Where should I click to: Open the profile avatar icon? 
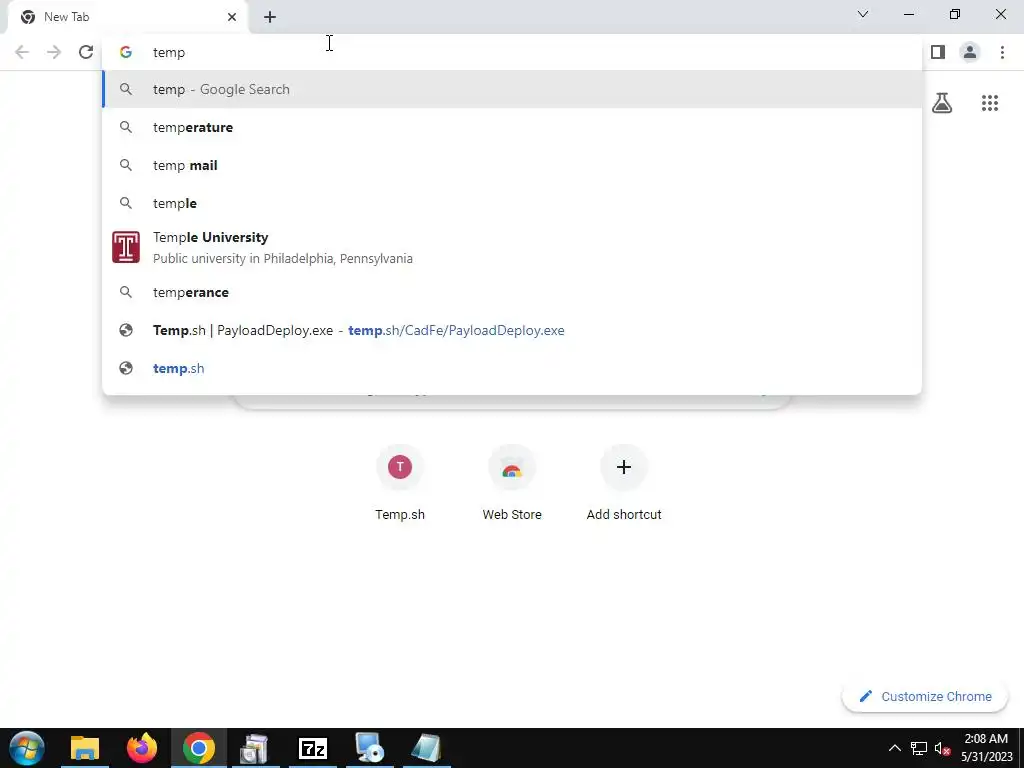[x=970, y=52]
